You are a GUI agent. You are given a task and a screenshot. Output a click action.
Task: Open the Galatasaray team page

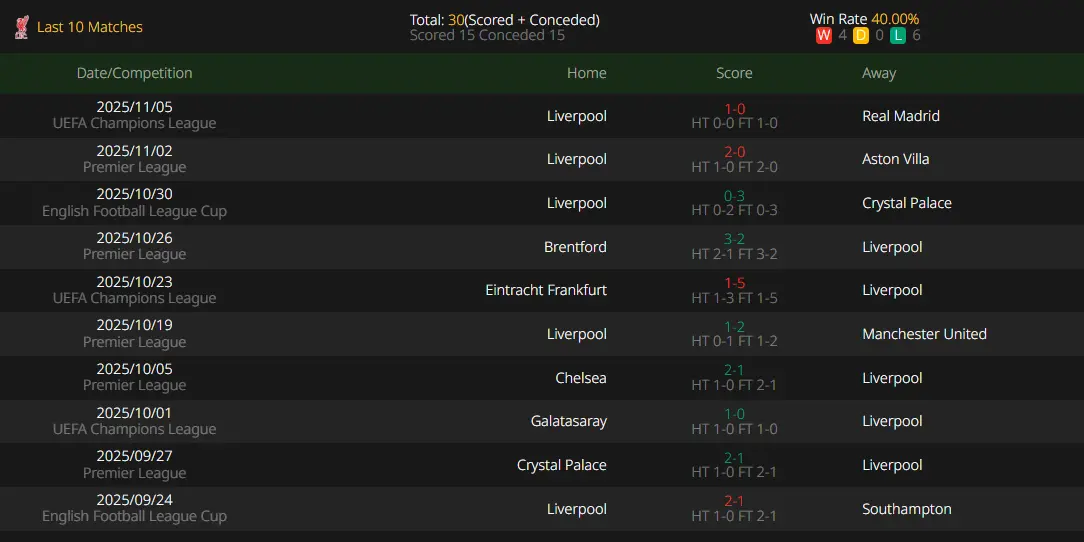pos(568,421)
